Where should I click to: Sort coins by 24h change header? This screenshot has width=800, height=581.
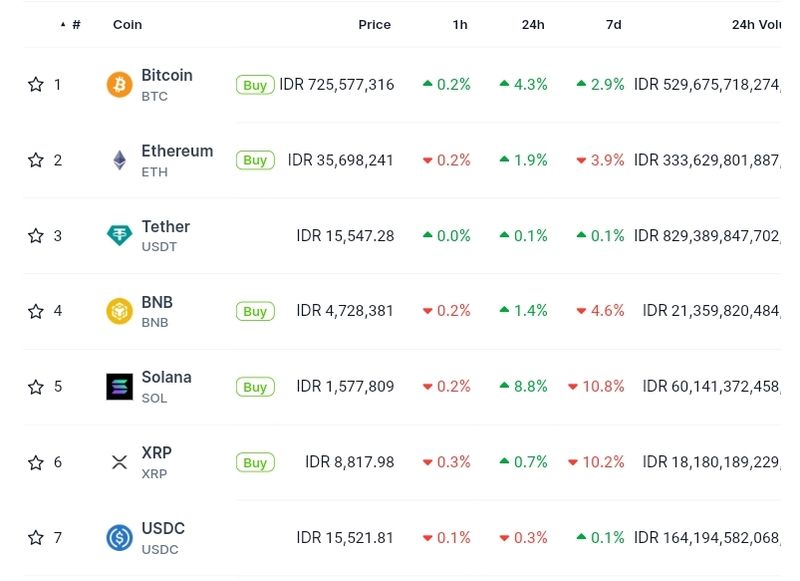pyautogui.click(x=532, y=24)
